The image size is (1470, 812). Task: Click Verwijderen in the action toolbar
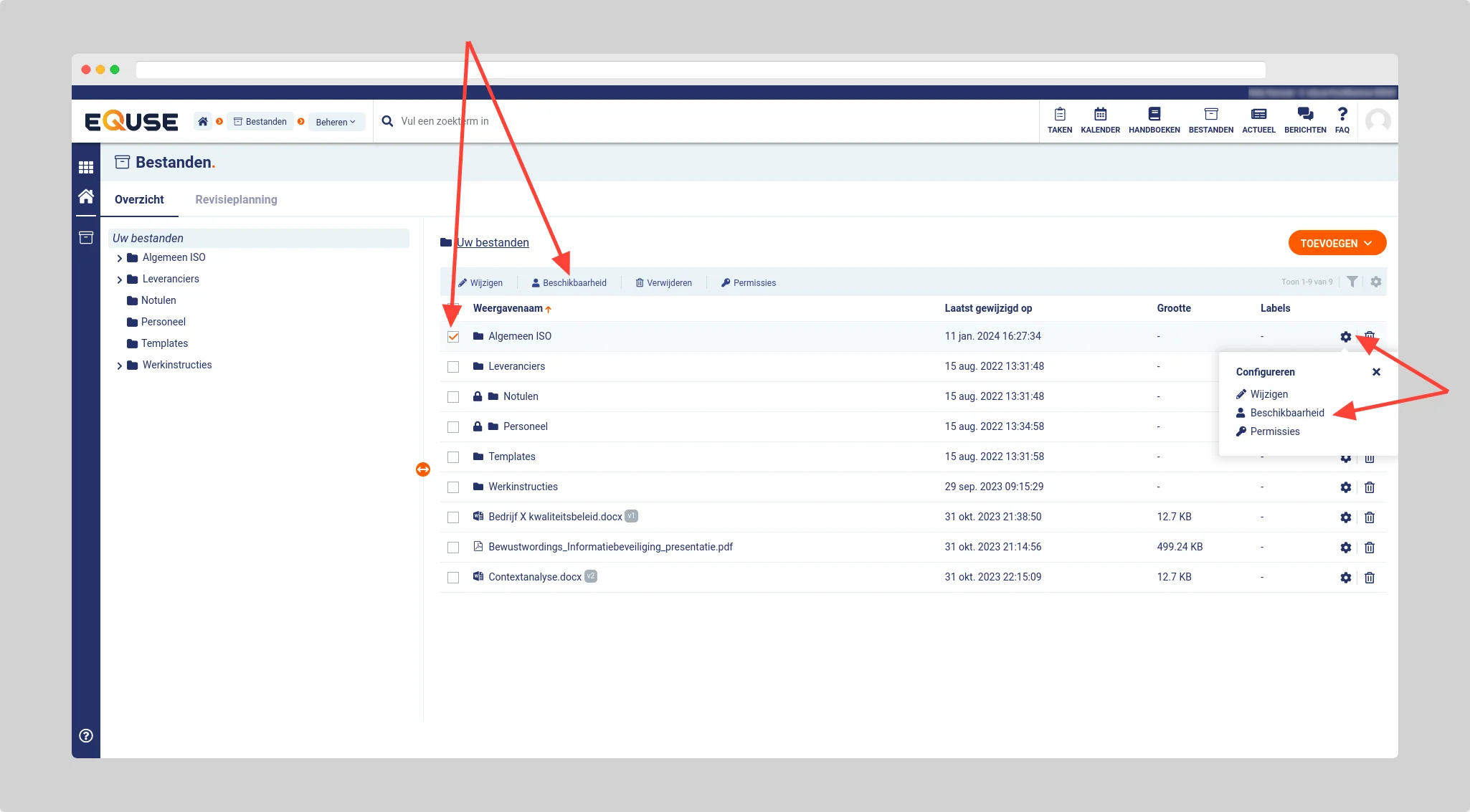[x=663, y=283]
